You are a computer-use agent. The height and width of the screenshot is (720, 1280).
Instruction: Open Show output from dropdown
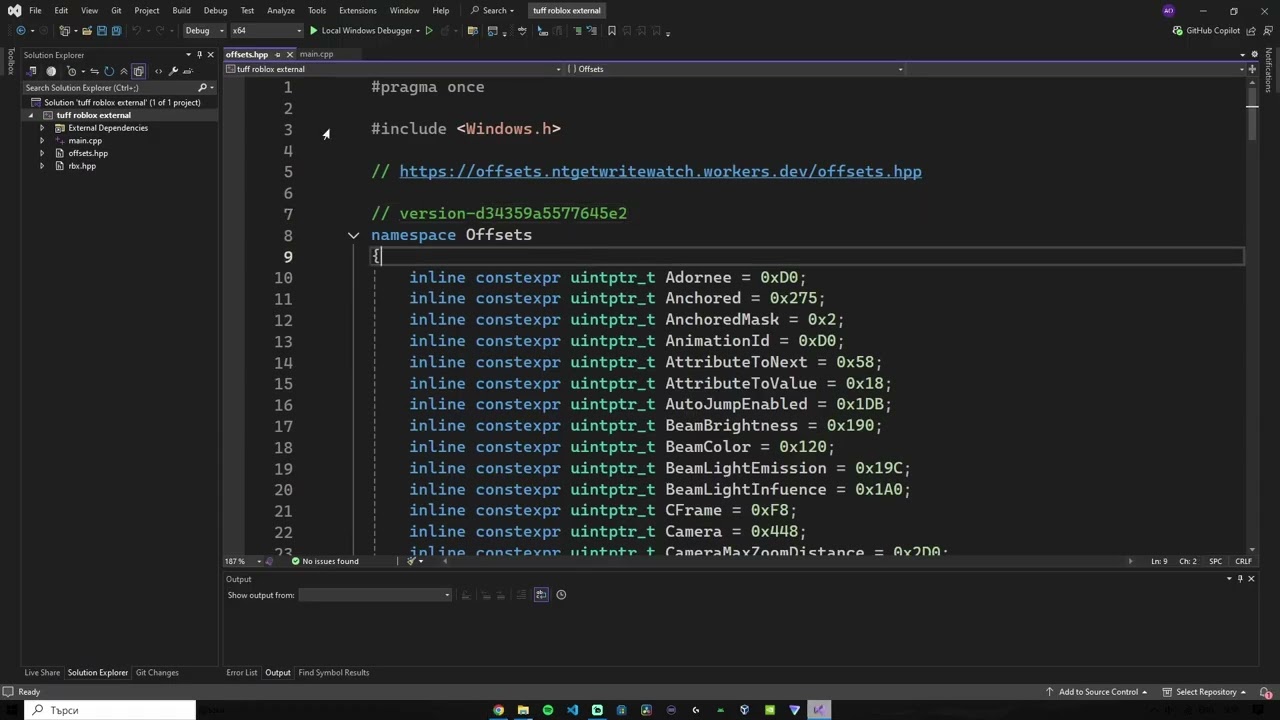coord(375,595)
